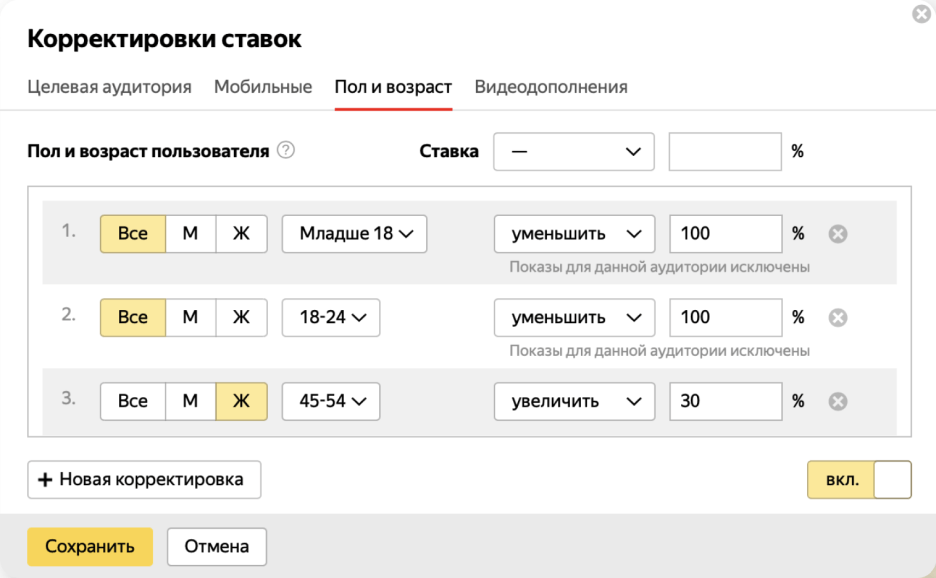Screen dimensions: 936x578
Task: Select Ж gender in second row
Action: pos(241,318)
